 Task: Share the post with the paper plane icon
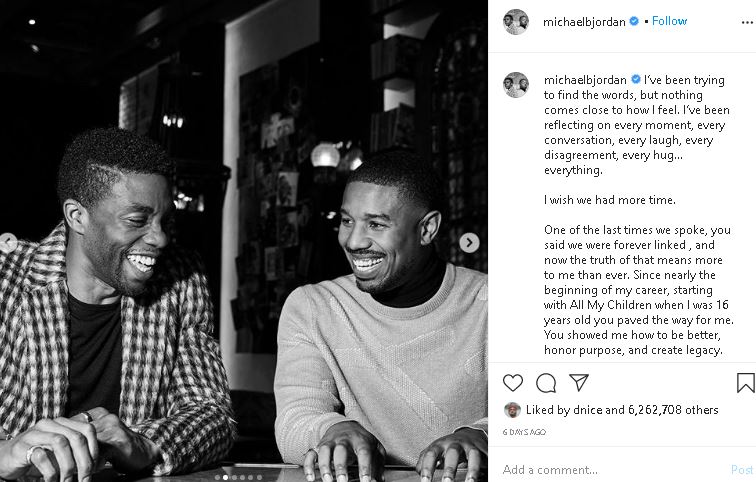(x=579, y=382)
